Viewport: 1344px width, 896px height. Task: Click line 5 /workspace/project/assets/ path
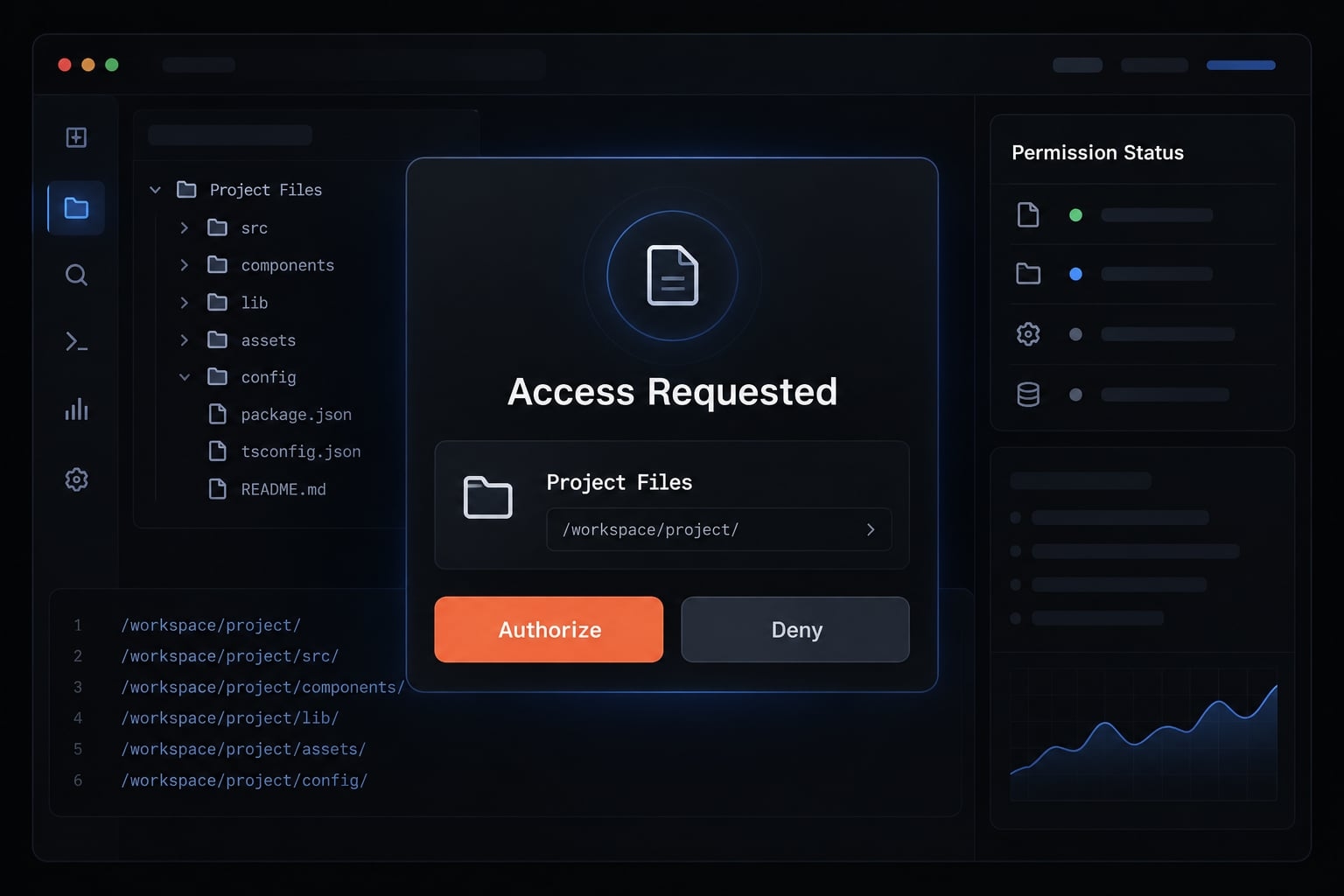243,749
